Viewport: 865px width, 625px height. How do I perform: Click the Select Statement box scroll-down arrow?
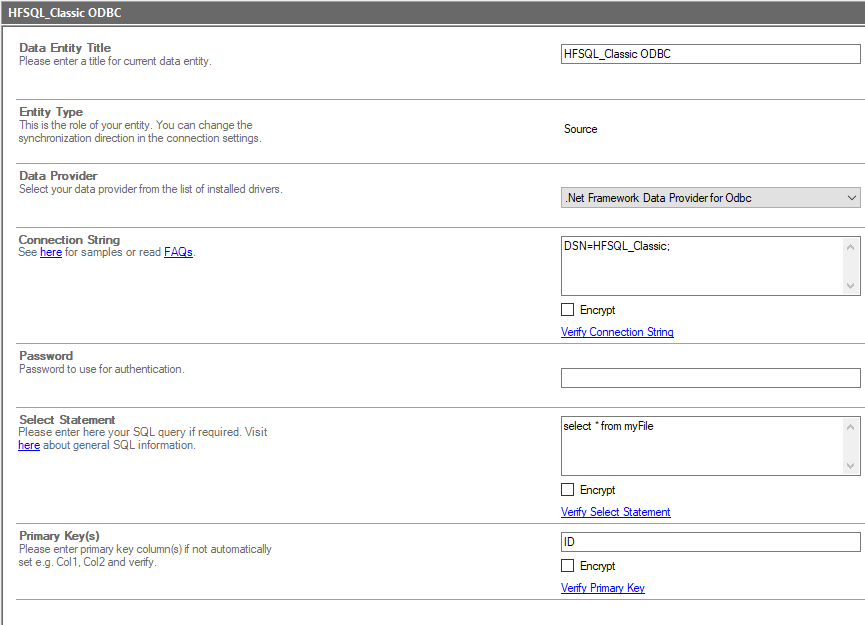[851, 466]
